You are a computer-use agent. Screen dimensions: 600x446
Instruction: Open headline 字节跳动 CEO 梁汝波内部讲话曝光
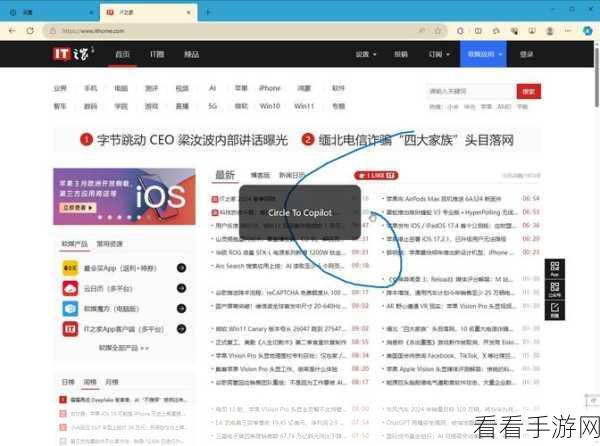192,140
